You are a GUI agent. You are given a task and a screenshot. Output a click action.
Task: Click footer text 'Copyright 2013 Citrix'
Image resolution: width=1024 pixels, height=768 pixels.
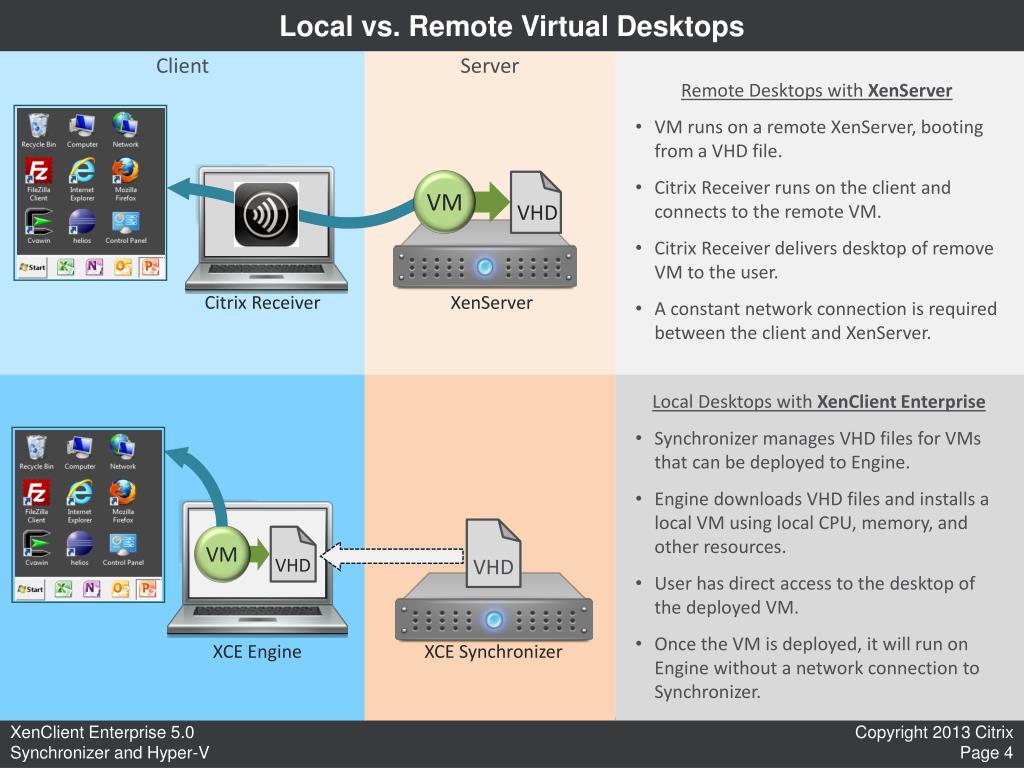pos(934,732)
